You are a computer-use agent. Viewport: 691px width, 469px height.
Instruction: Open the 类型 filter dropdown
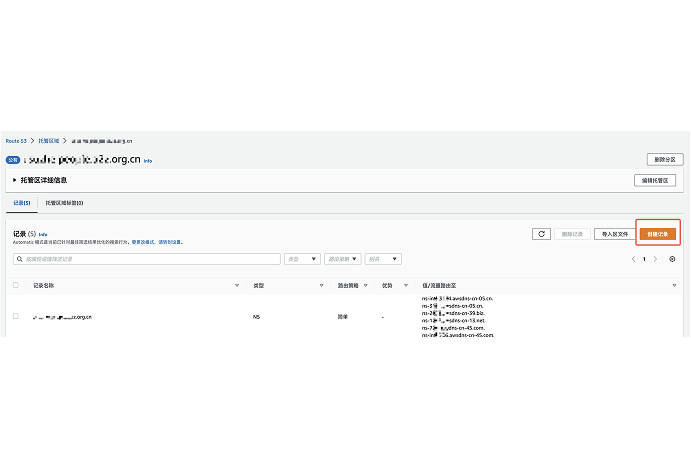(301, 259)
